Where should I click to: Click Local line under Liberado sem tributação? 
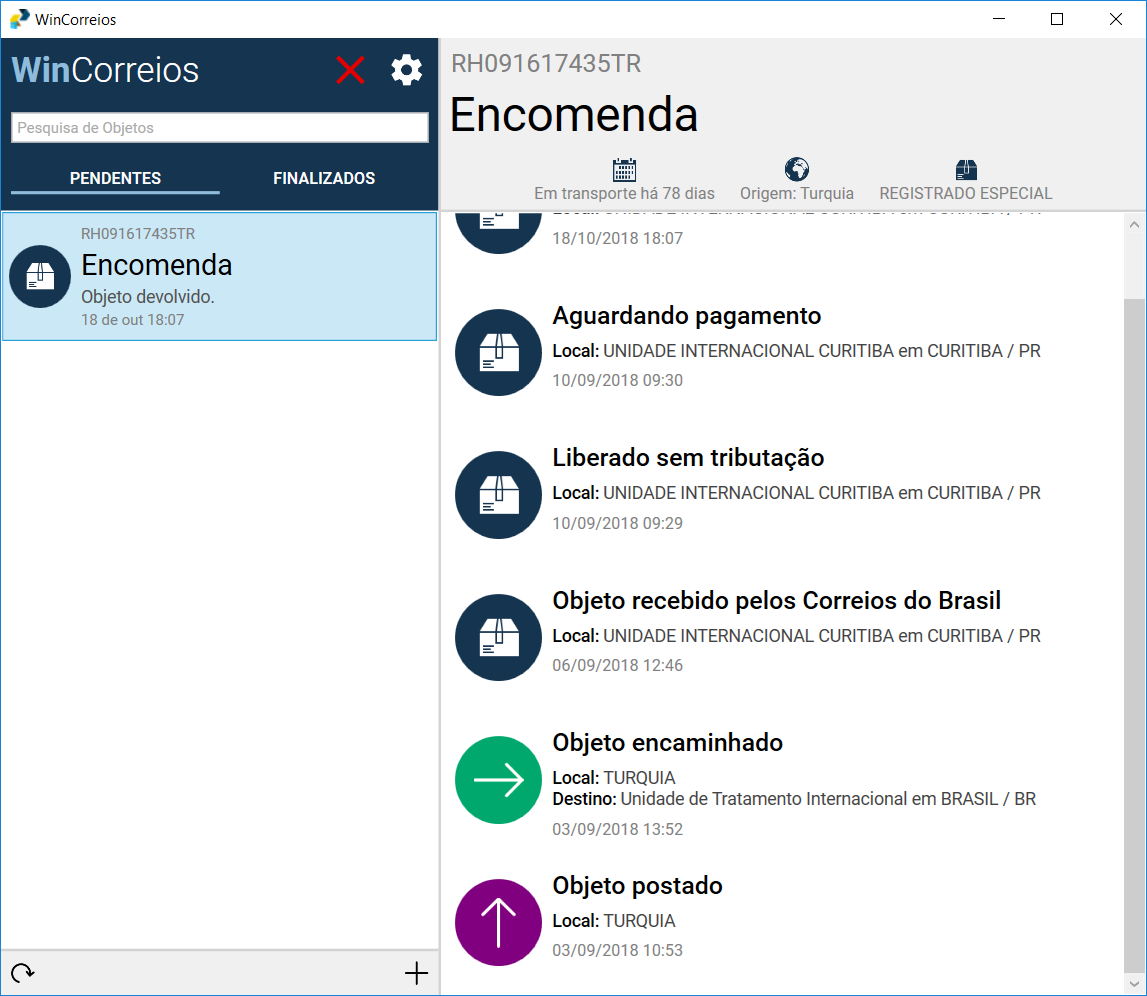797,493
